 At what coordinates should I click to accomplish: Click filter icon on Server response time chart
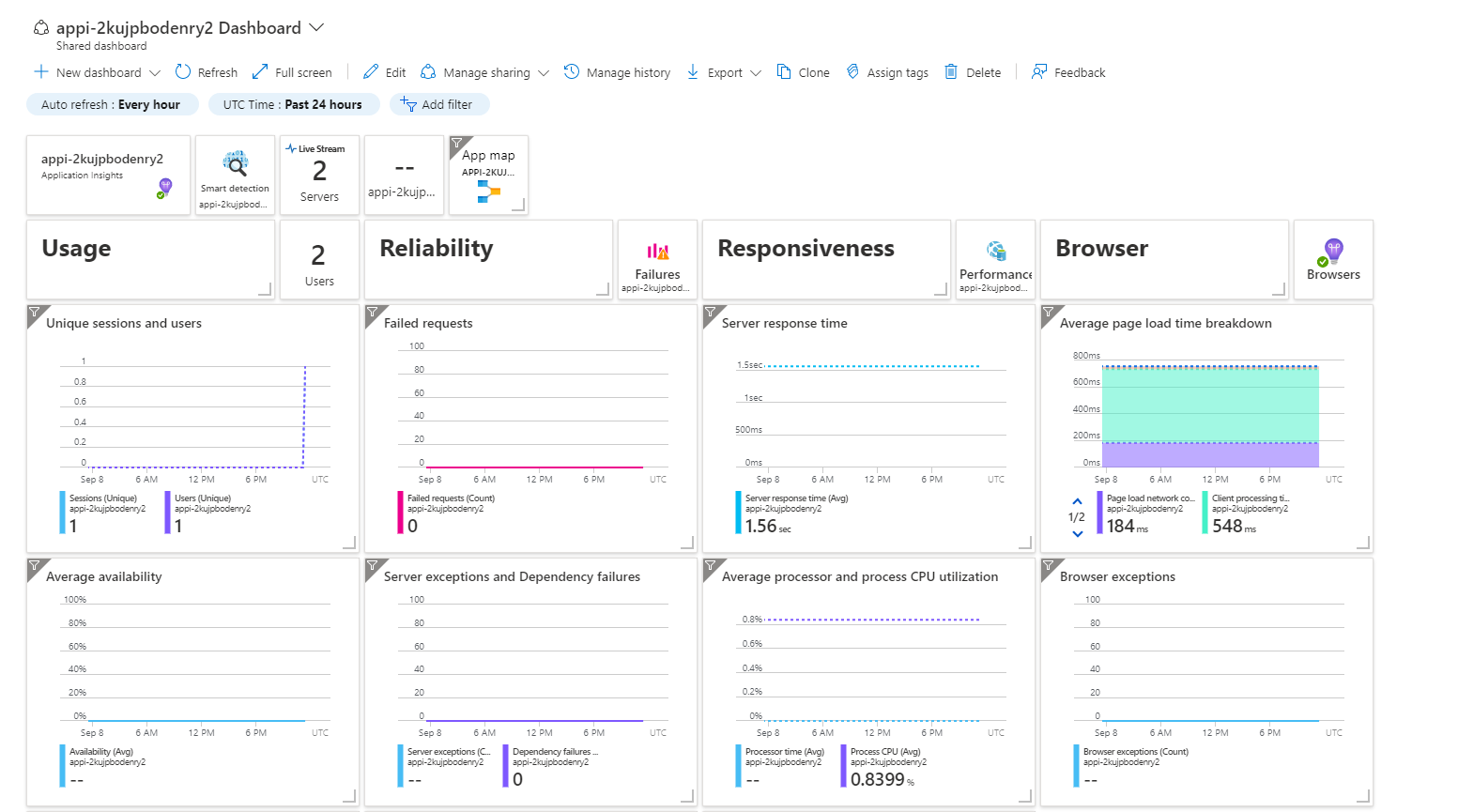pyautogui.click(x=710, y=312)
